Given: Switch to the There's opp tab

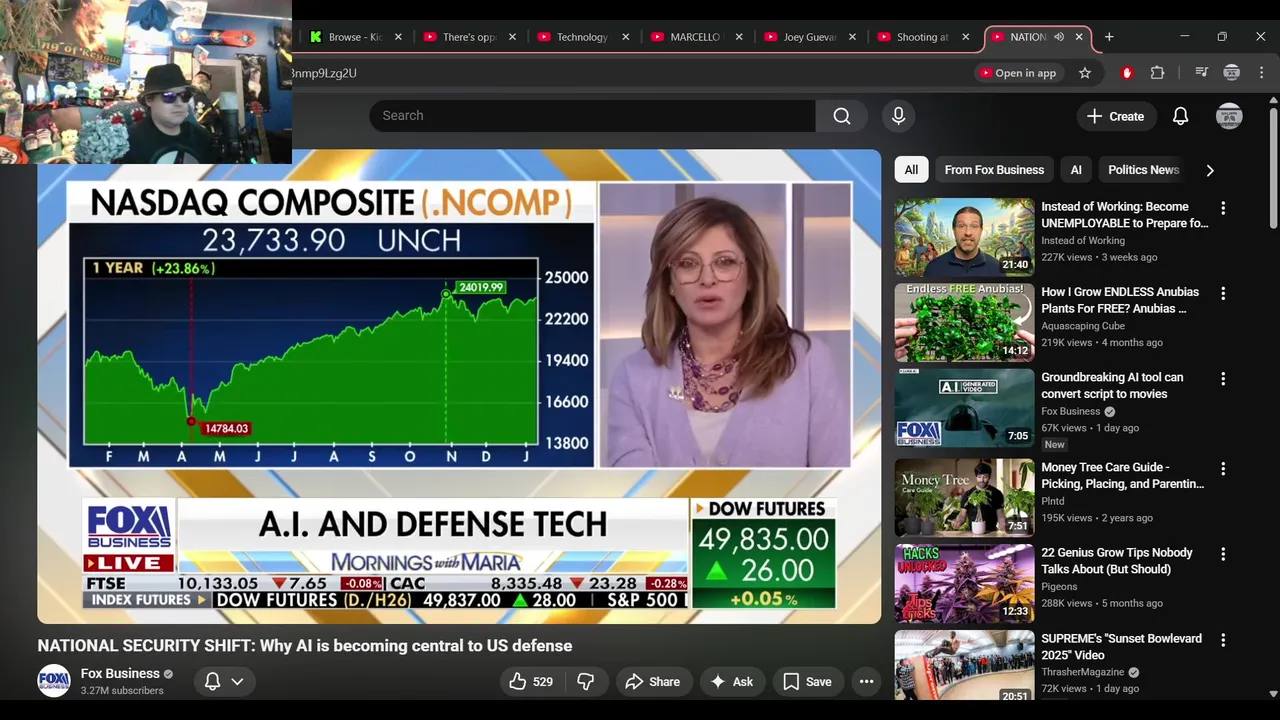Looking at the screenshot, I should tap(468, 37).
